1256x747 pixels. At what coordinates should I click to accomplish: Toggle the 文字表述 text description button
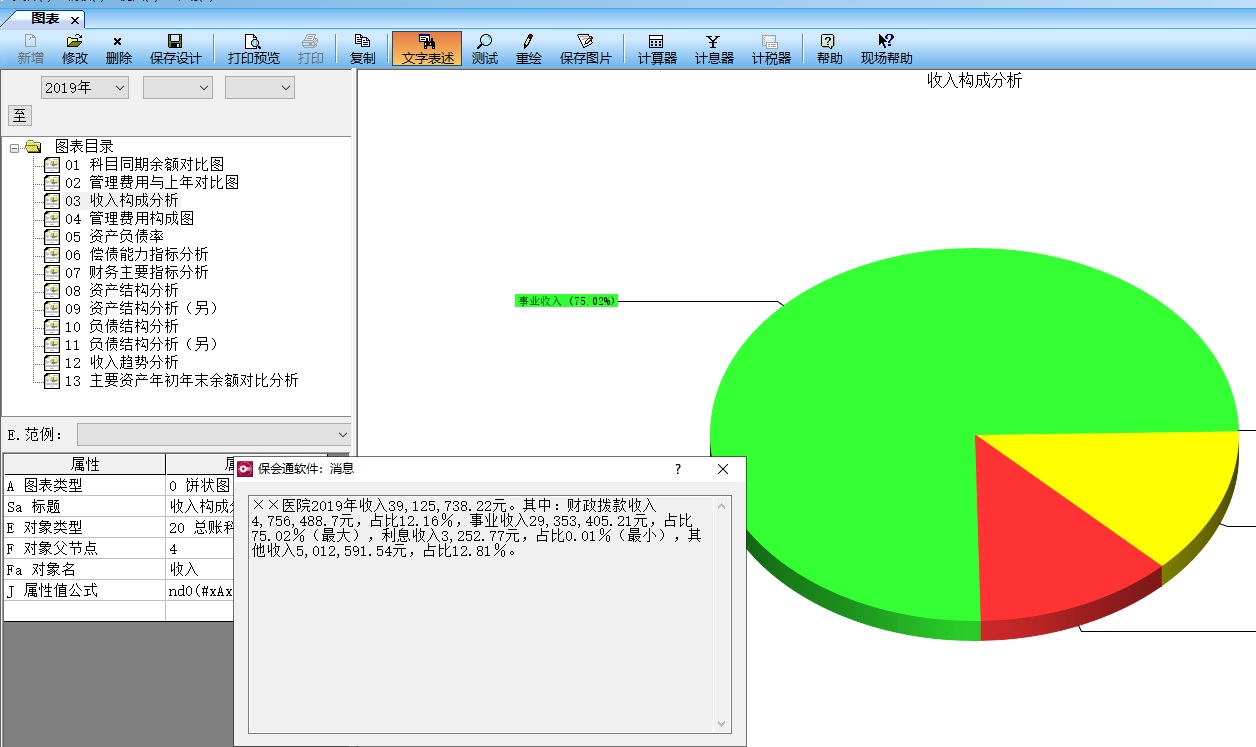[x=427, y=48]
